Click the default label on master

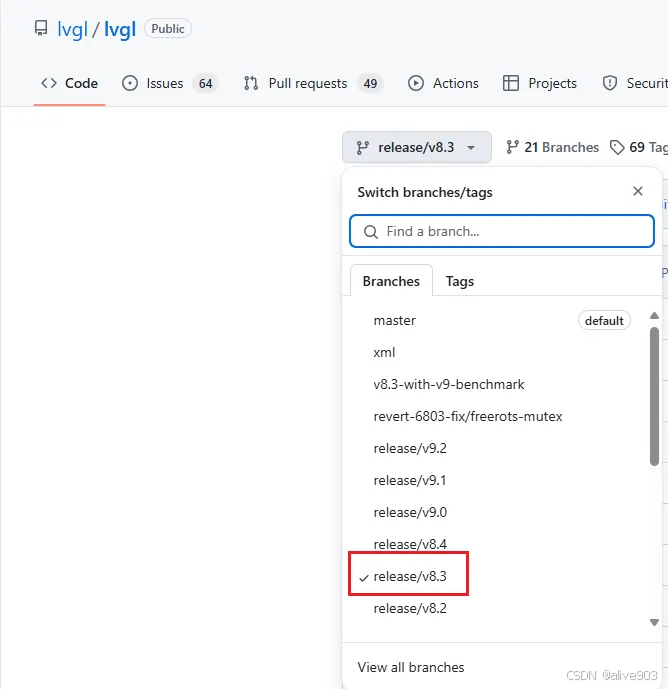[x=604, y=320]
